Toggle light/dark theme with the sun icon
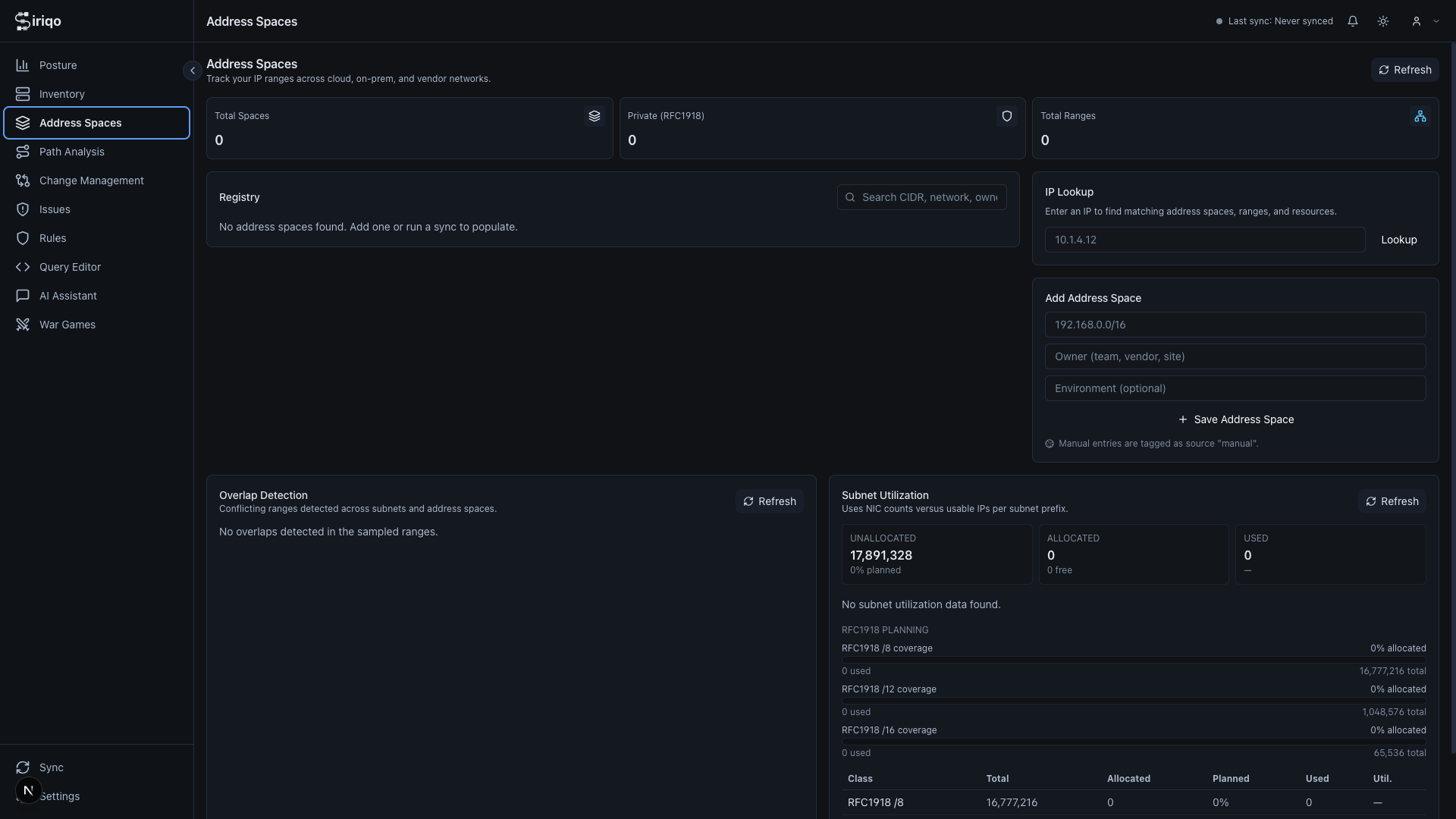The width and height of the screenshot is (1456, 819). click(1382, 21)
